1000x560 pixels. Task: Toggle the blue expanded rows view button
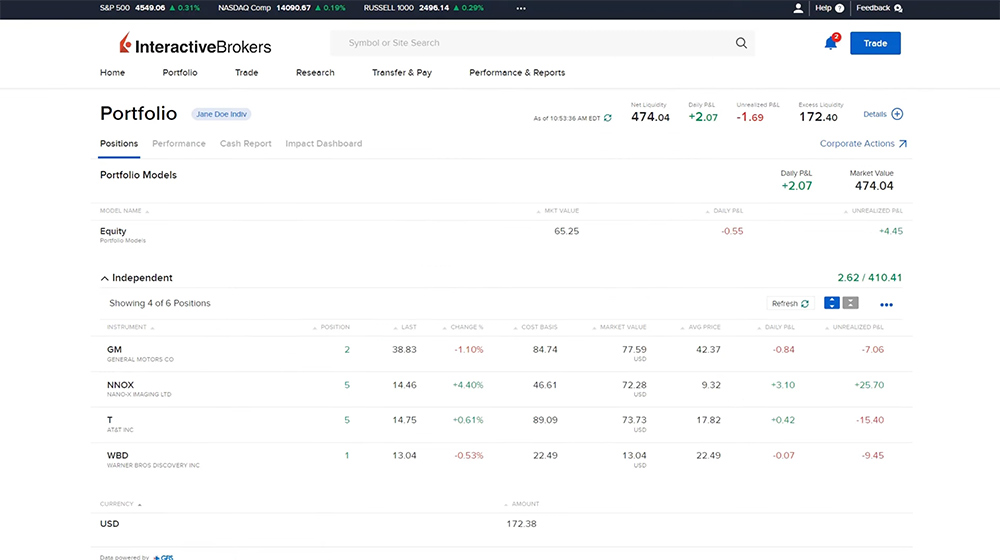[832, 303]
